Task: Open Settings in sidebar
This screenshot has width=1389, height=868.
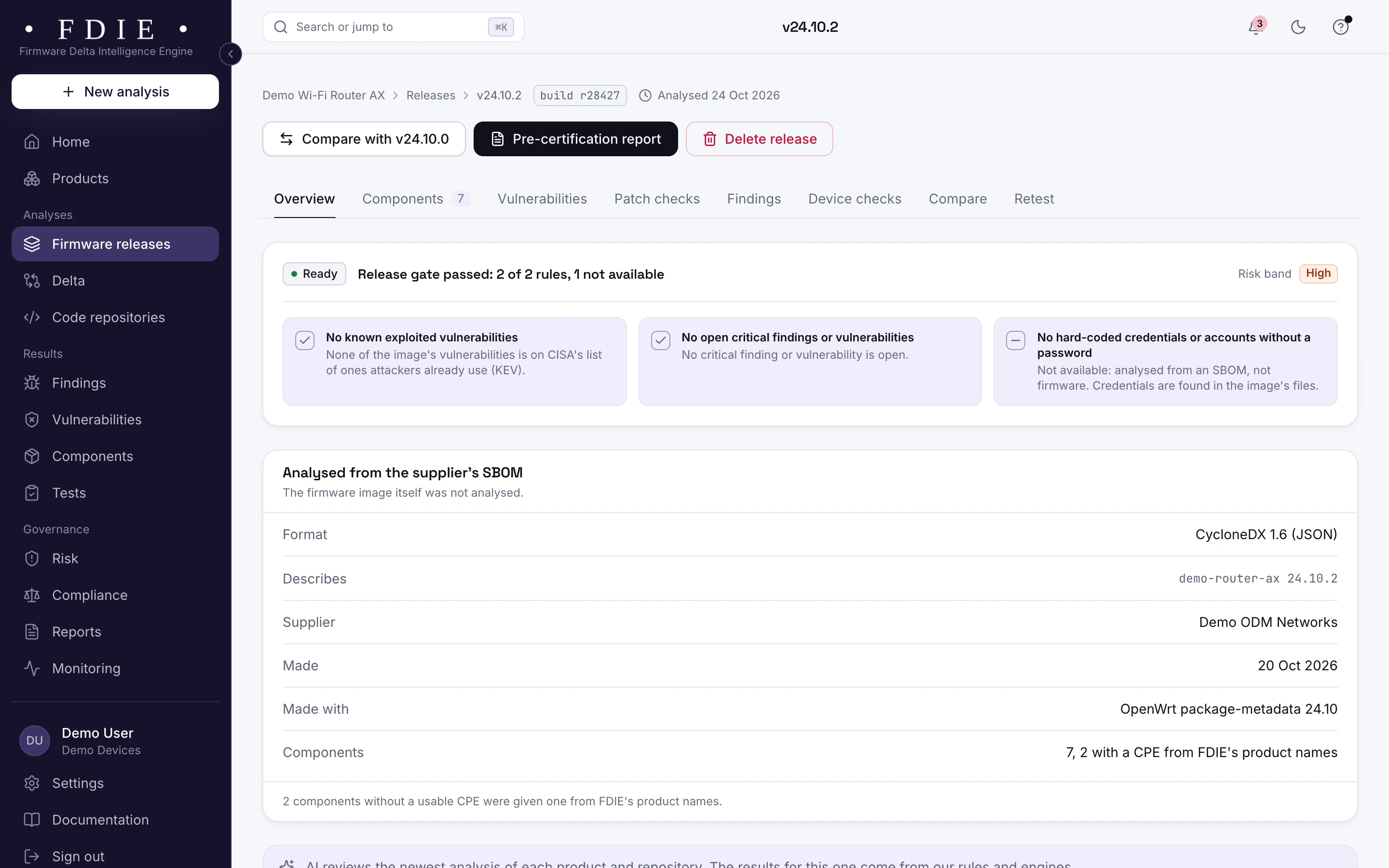Action: (115, 784)
